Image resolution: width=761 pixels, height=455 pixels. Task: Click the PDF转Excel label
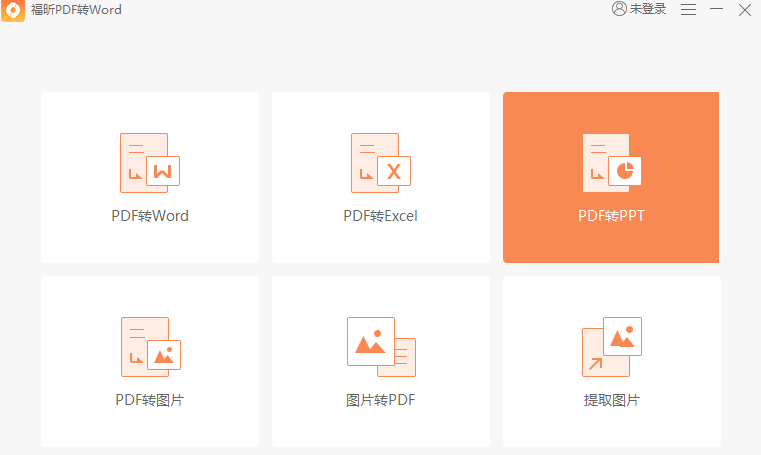pyautogui.click(x=380, y=216)
